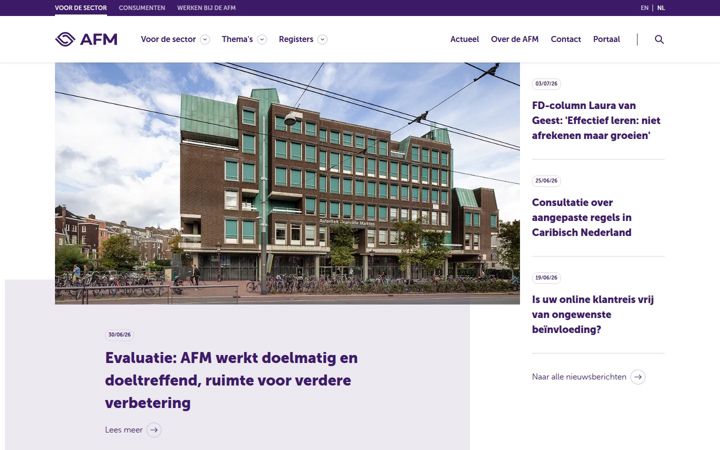Click the arrow icon beside Lees meer
Screen dimensions: 720x450
(154, 430)
